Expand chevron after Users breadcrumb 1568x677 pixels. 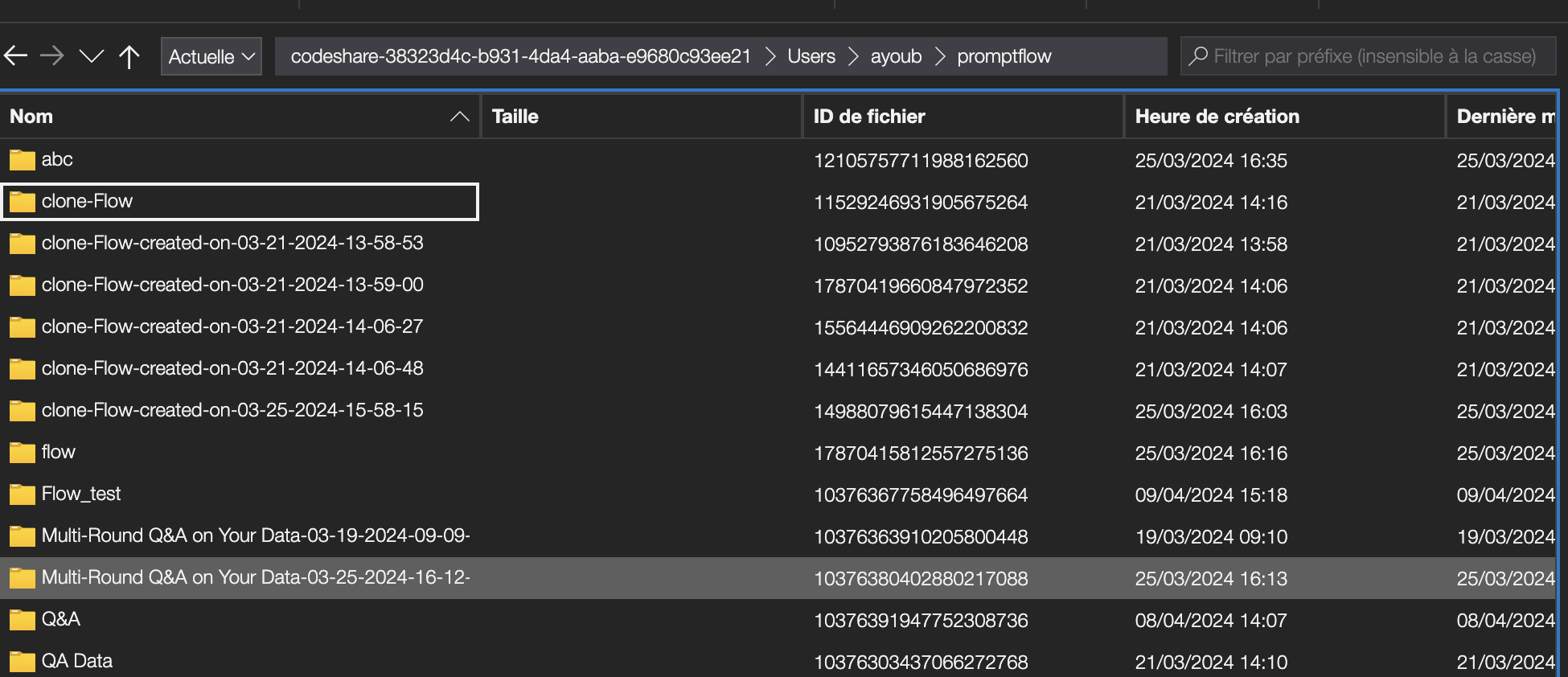pyautogui.click(x=853, y=56)
